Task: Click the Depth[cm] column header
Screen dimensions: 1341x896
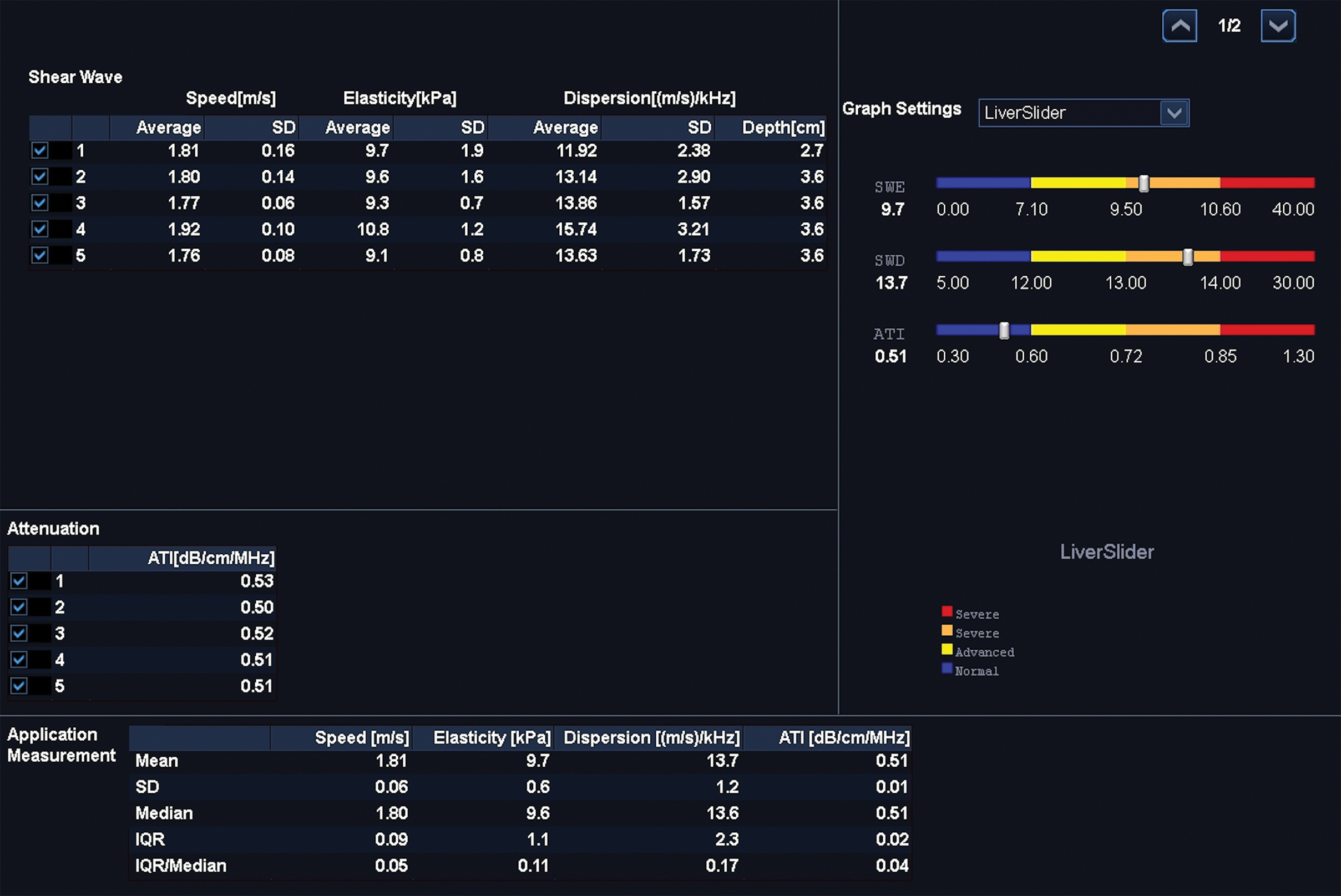Action: (783, 128)
